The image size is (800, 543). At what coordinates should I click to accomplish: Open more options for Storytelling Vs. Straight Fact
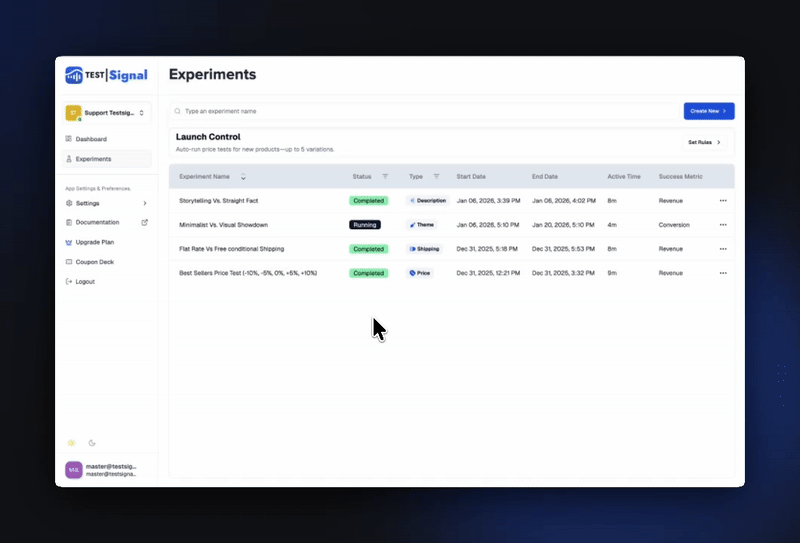(722, 201)
